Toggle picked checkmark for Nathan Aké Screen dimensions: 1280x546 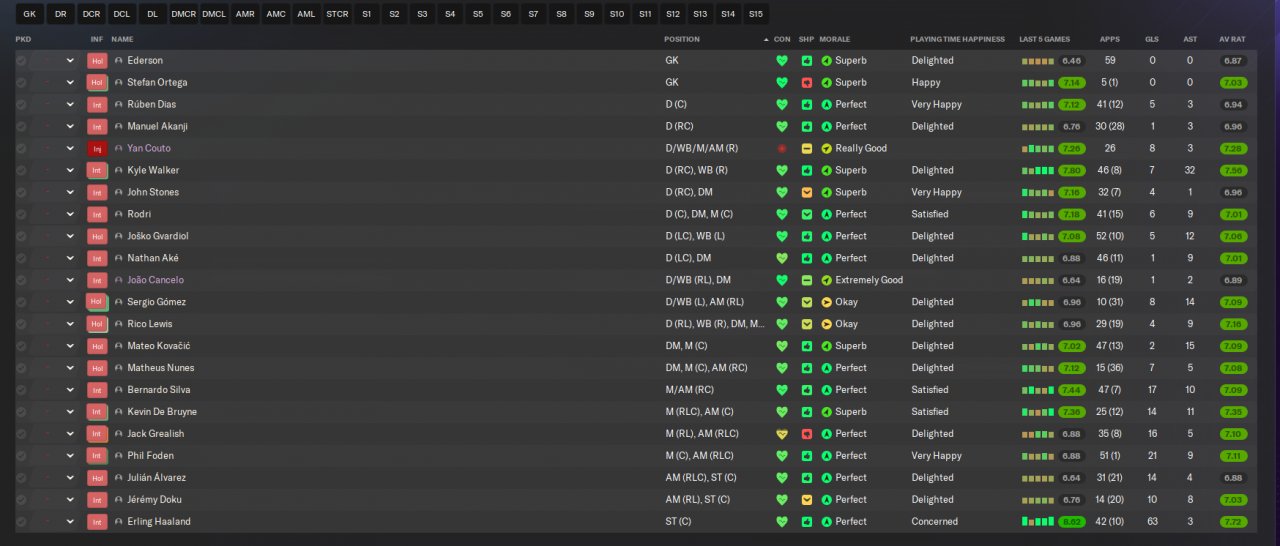[x=21, y=258]
